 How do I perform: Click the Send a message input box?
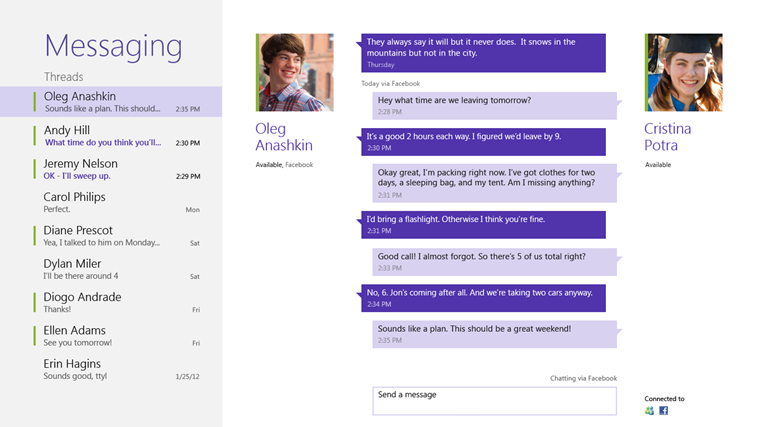tap(494, 401)
